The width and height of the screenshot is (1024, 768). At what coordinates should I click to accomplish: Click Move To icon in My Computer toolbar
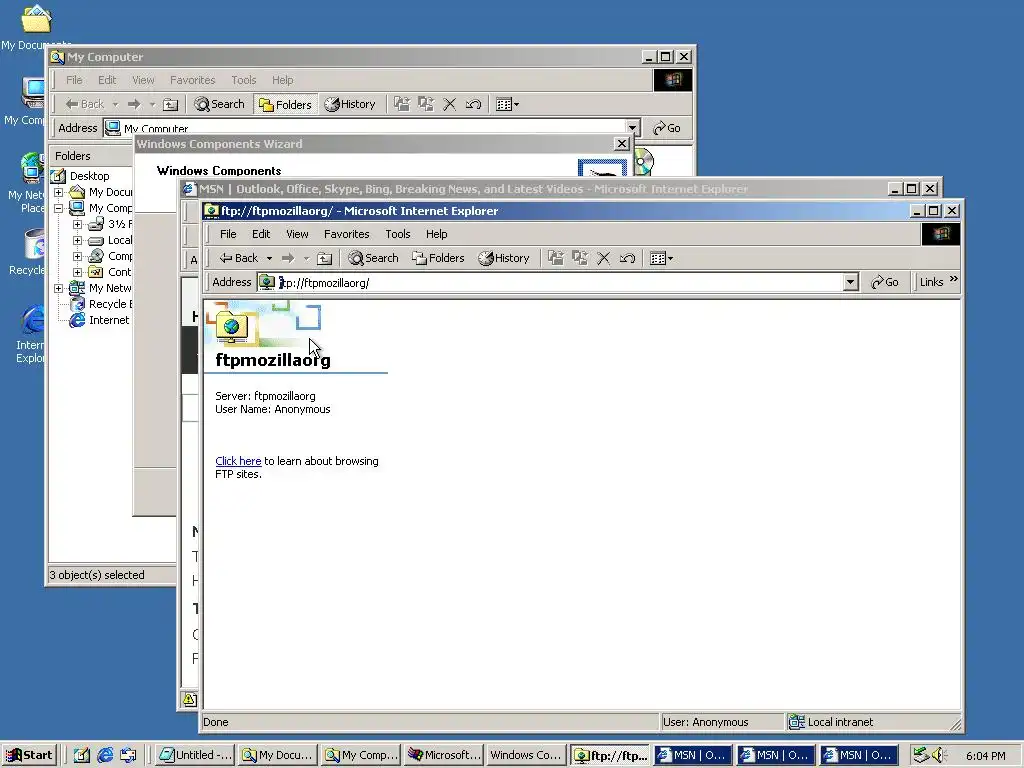tap(402, 104)
